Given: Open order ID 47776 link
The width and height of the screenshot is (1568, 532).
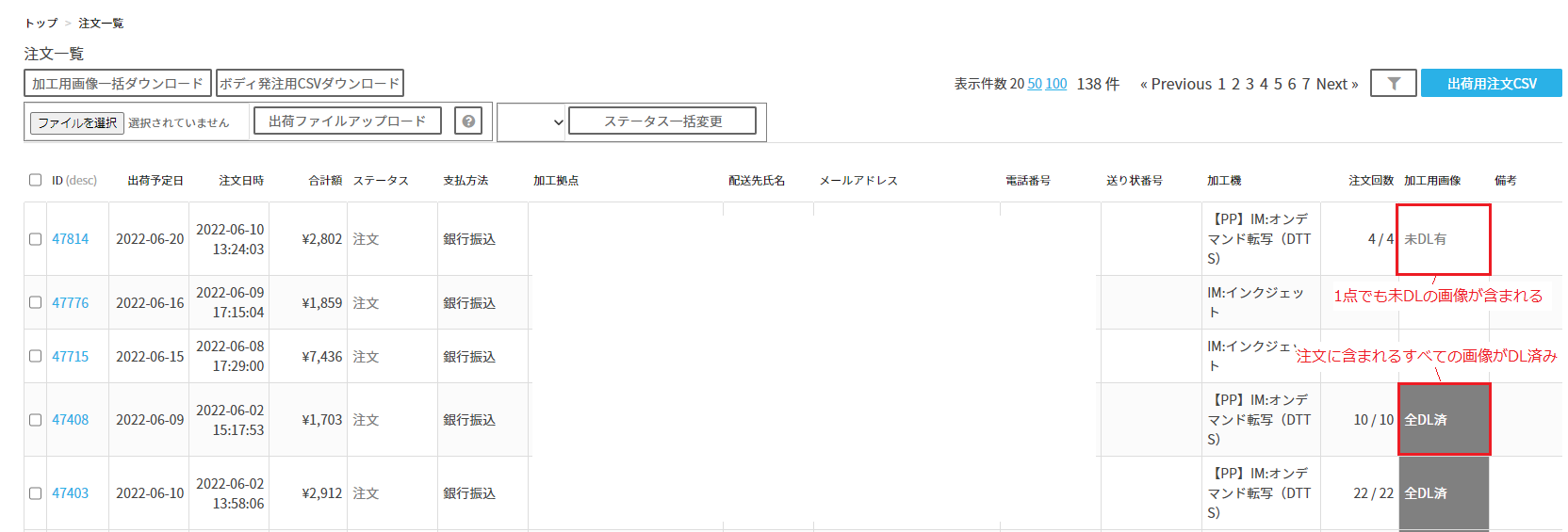Looking at the screenshot, I should (x=71, y=302).
